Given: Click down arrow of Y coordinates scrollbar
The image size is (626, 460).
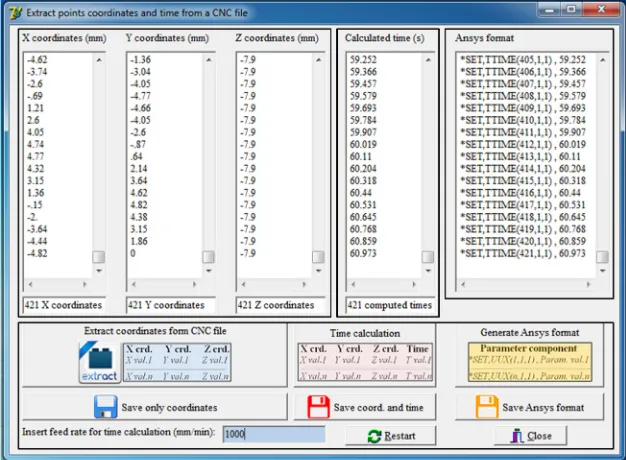Looking at the screenshot, I should click(209, 271).
